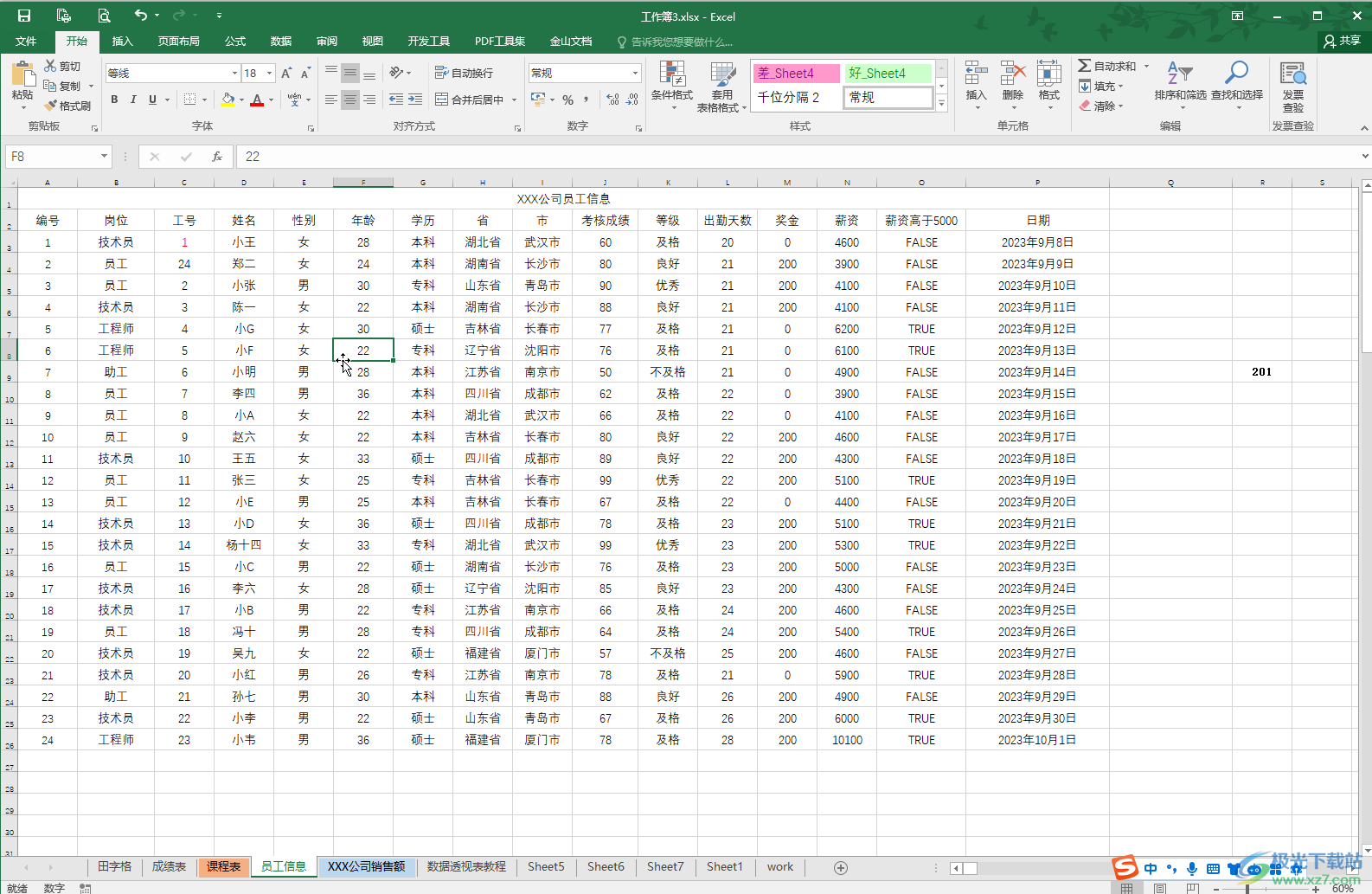1372x894 pixels.
Task: Increase font size with the larger A
Action: pyautogui.click(x=286, y=74)
